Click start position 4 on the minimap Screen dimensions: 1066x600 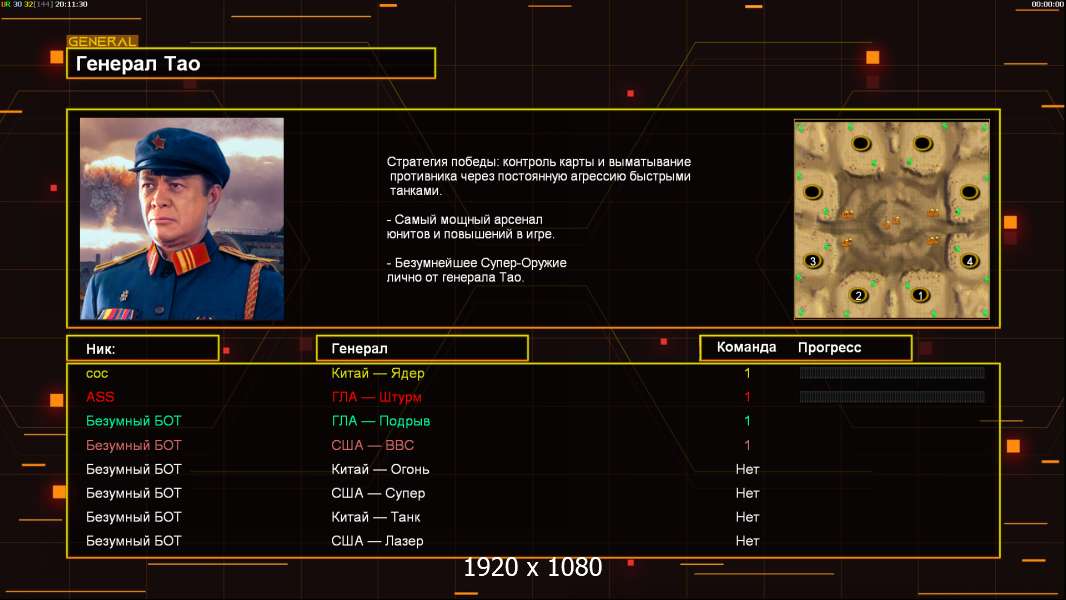coord(969,261)
